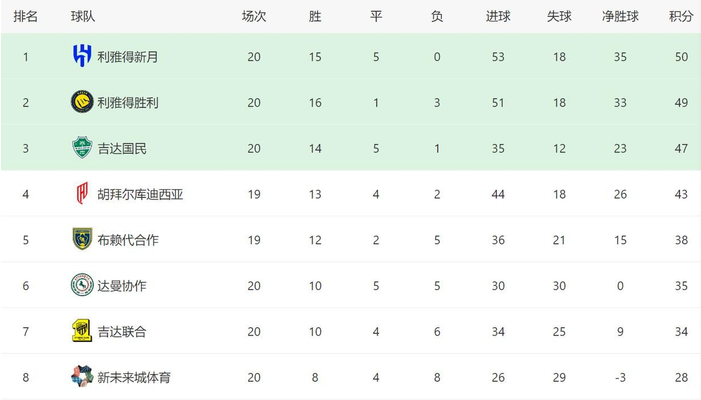Sort by the 积分 column header

pos(681,16)
